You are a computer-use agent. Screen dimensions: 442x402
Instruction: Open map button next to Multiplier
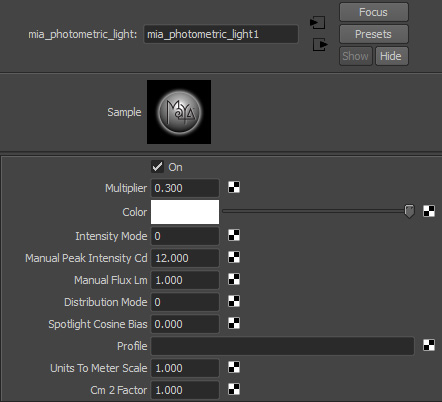pyautogui.click(x=234, y=187)
